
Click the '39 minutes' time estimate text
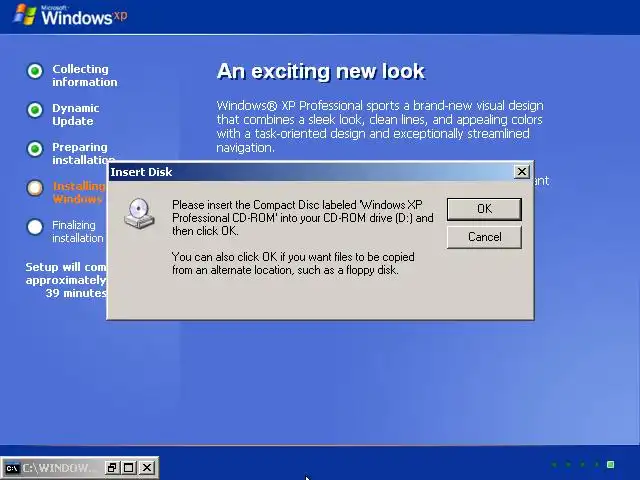(76, 293)
